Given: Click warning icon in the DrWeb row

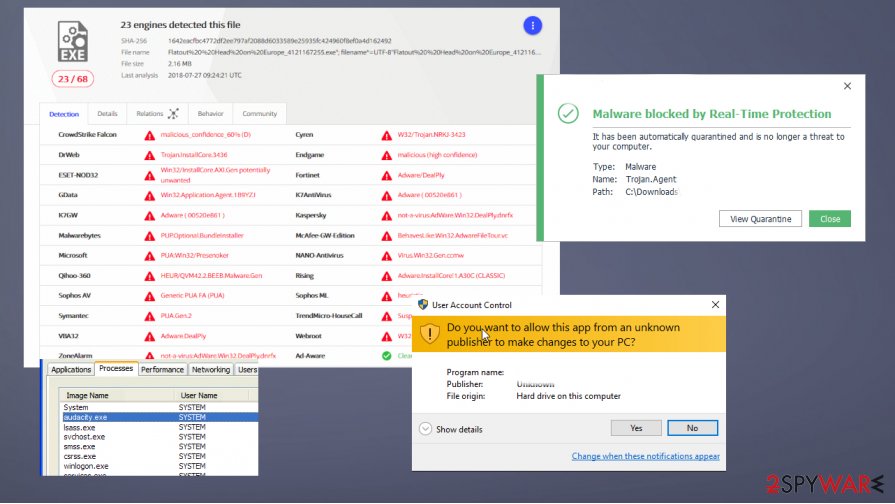Looking at the screenshot, I should point(150,155).
